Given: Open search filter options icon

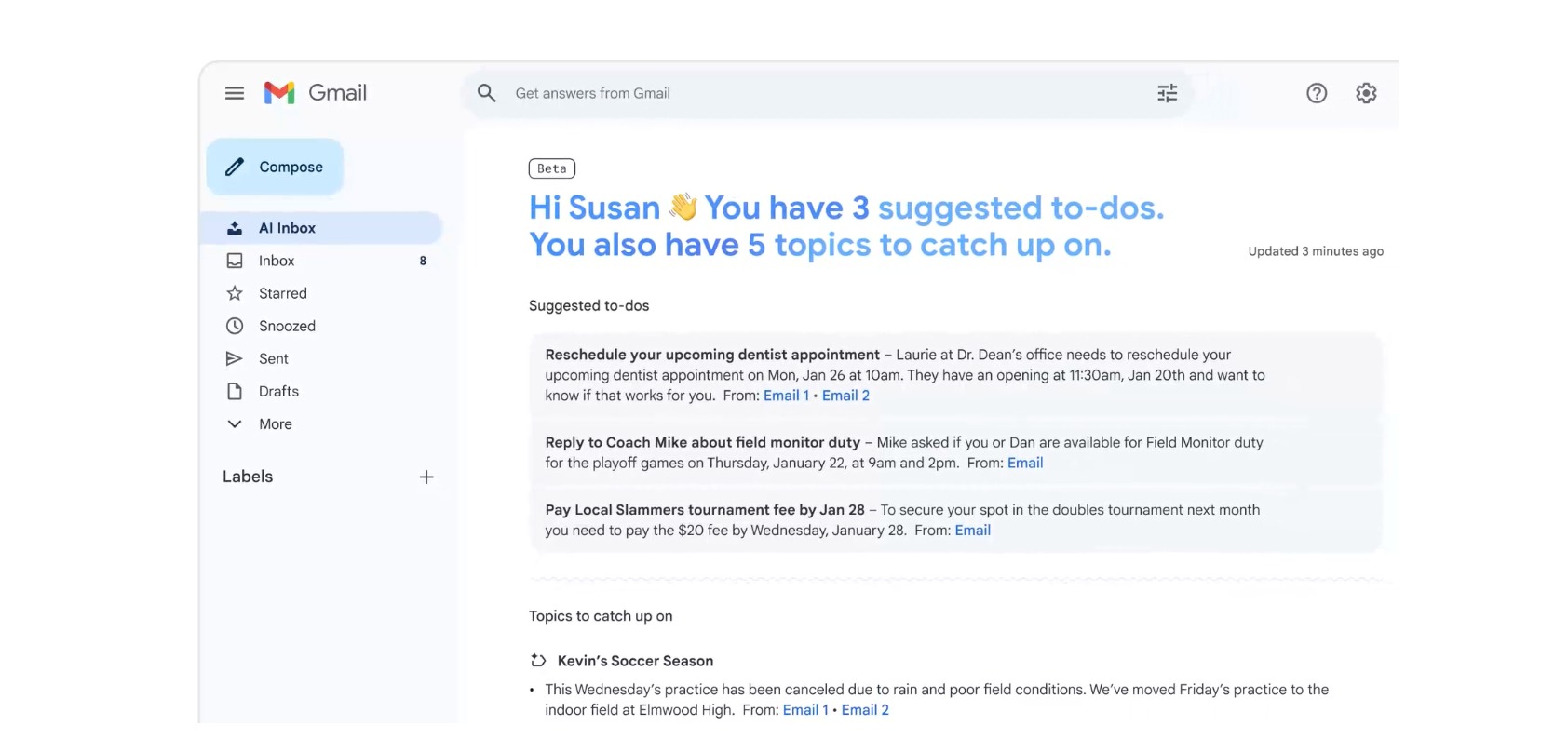Looking at the screenshot, I should [x=1167, y=93].
